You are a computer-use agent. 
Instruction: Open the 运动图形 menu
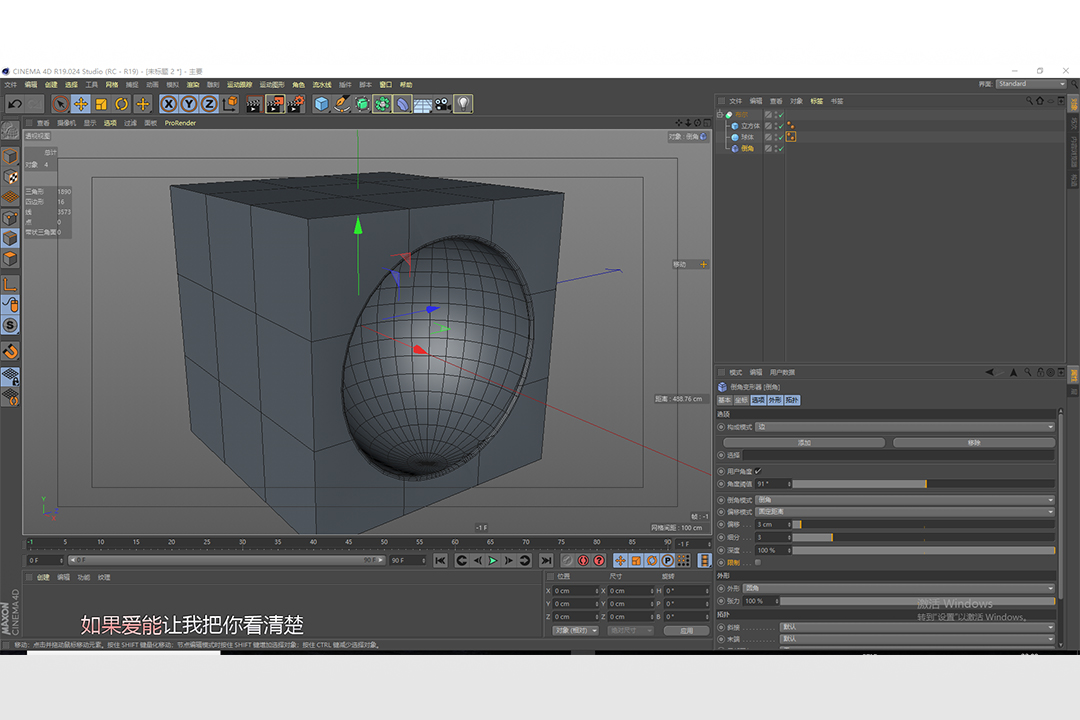tap(272, 85)
